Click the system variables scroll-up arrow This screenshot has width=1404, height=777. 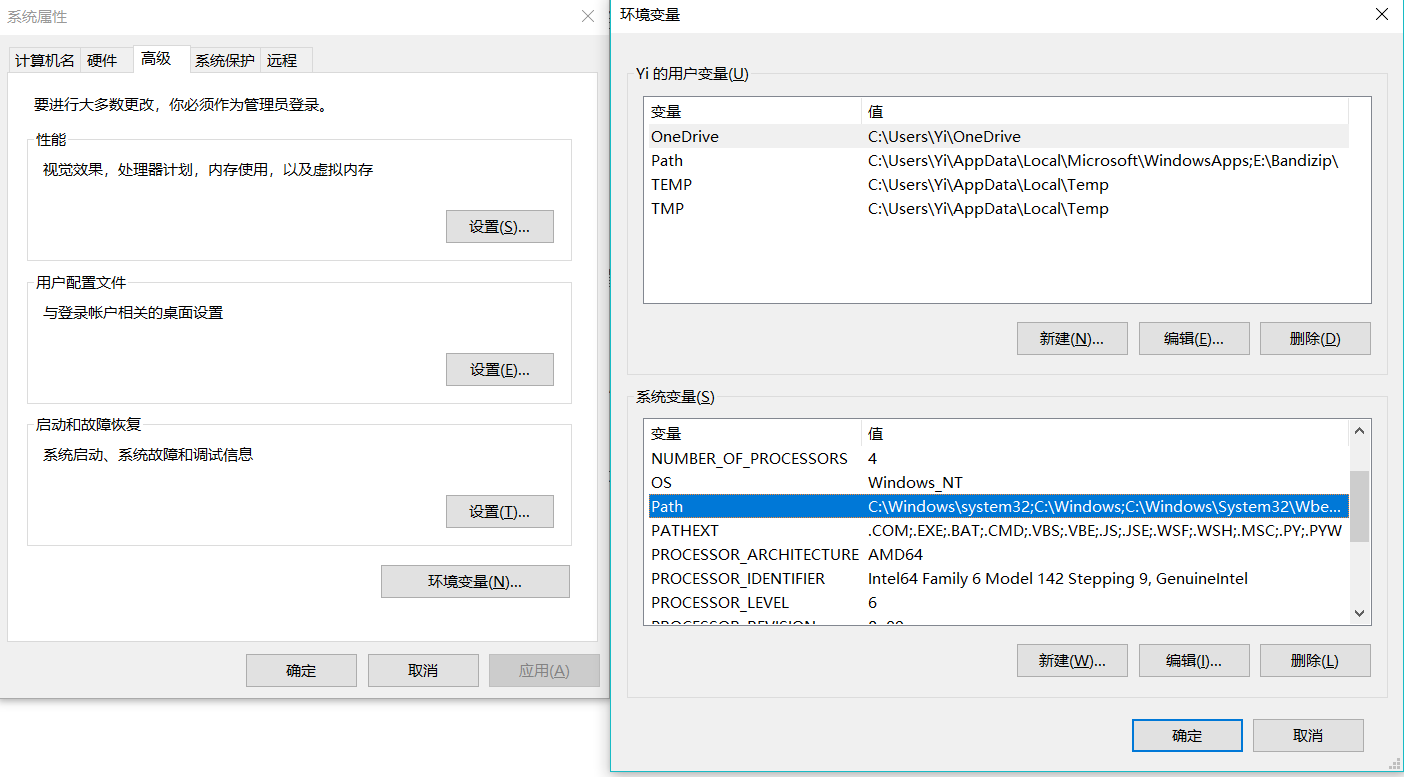[1359, 432]
